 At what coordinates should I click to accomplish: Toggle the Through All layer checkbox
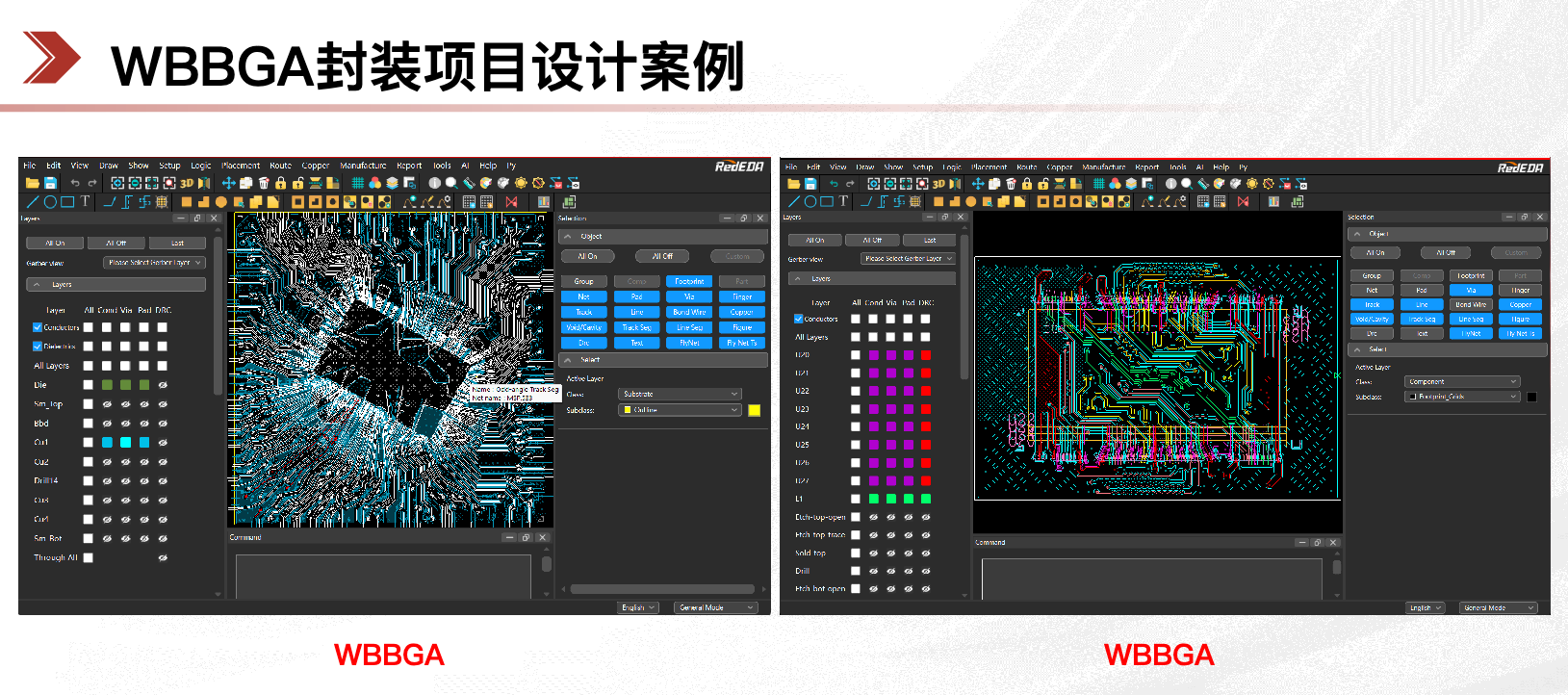pyautogui.click(x=89, y=557)
